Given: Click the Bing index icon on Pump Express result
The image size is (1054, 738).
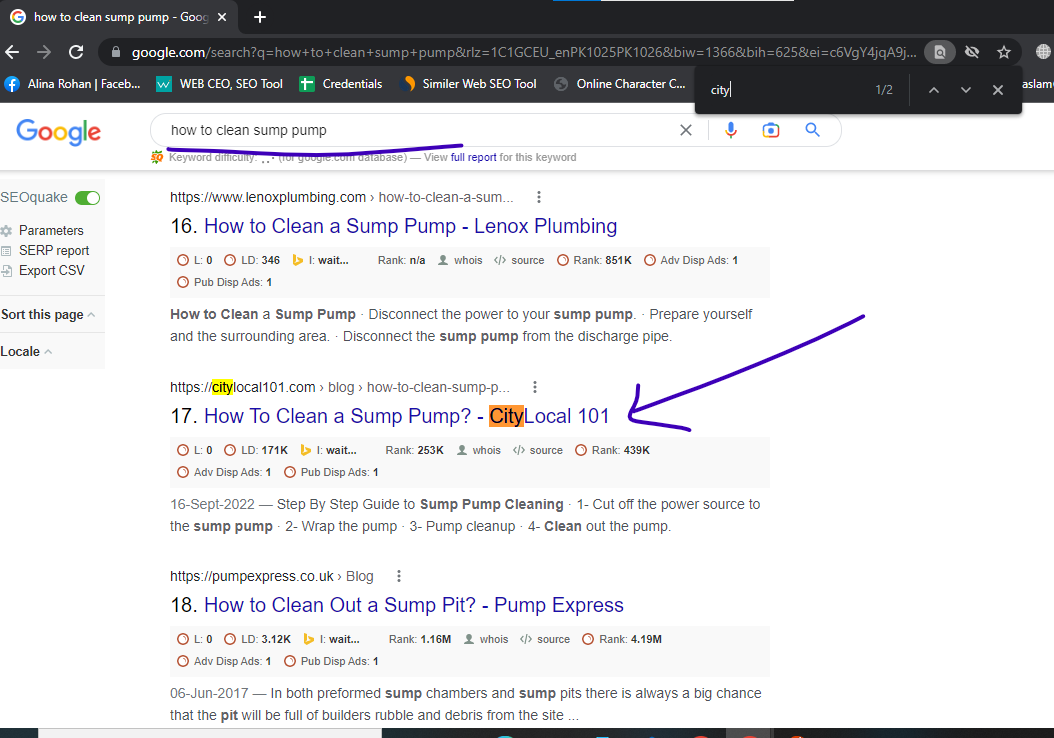Looking at the screenshot, I should coord(309,639).
